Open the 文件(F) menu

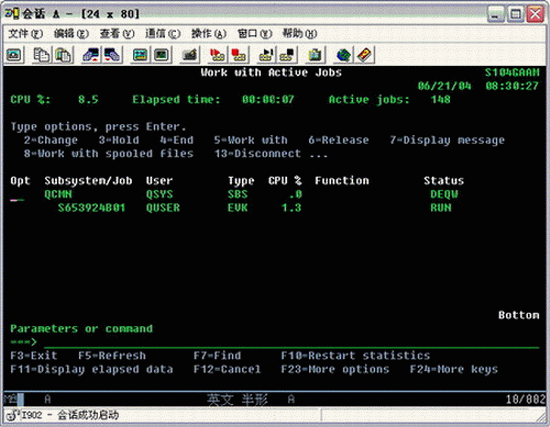pyautogui.click(x=26, y=34)
